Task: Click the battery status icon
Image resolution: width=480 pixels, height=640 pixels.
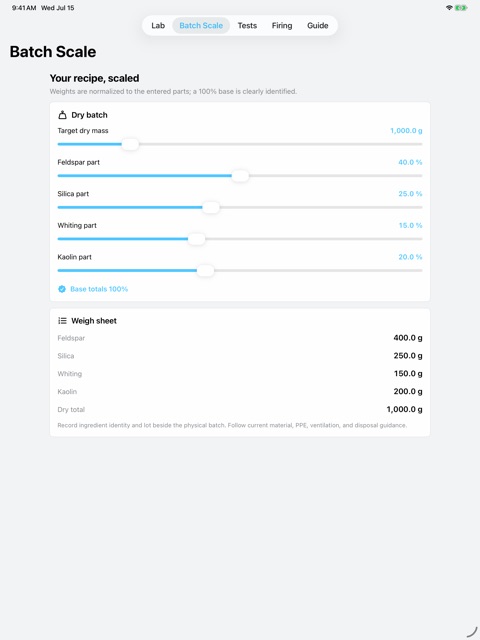Action: point(461,8)
